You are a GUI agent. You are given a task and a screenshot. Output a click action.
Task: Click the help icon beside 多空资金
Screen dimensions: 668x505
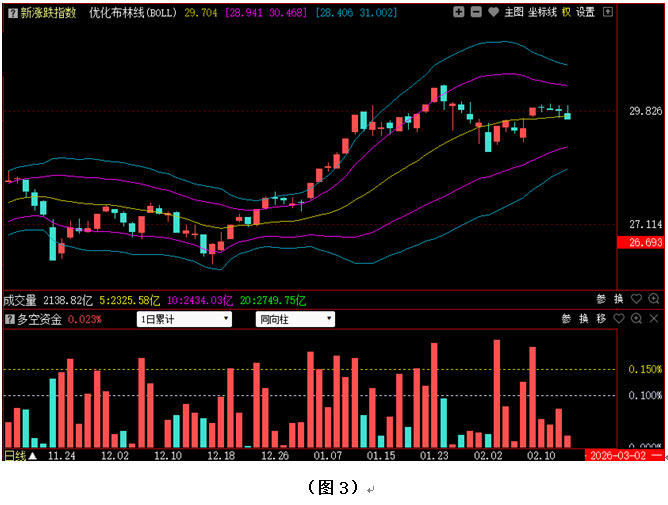point(11,320)
